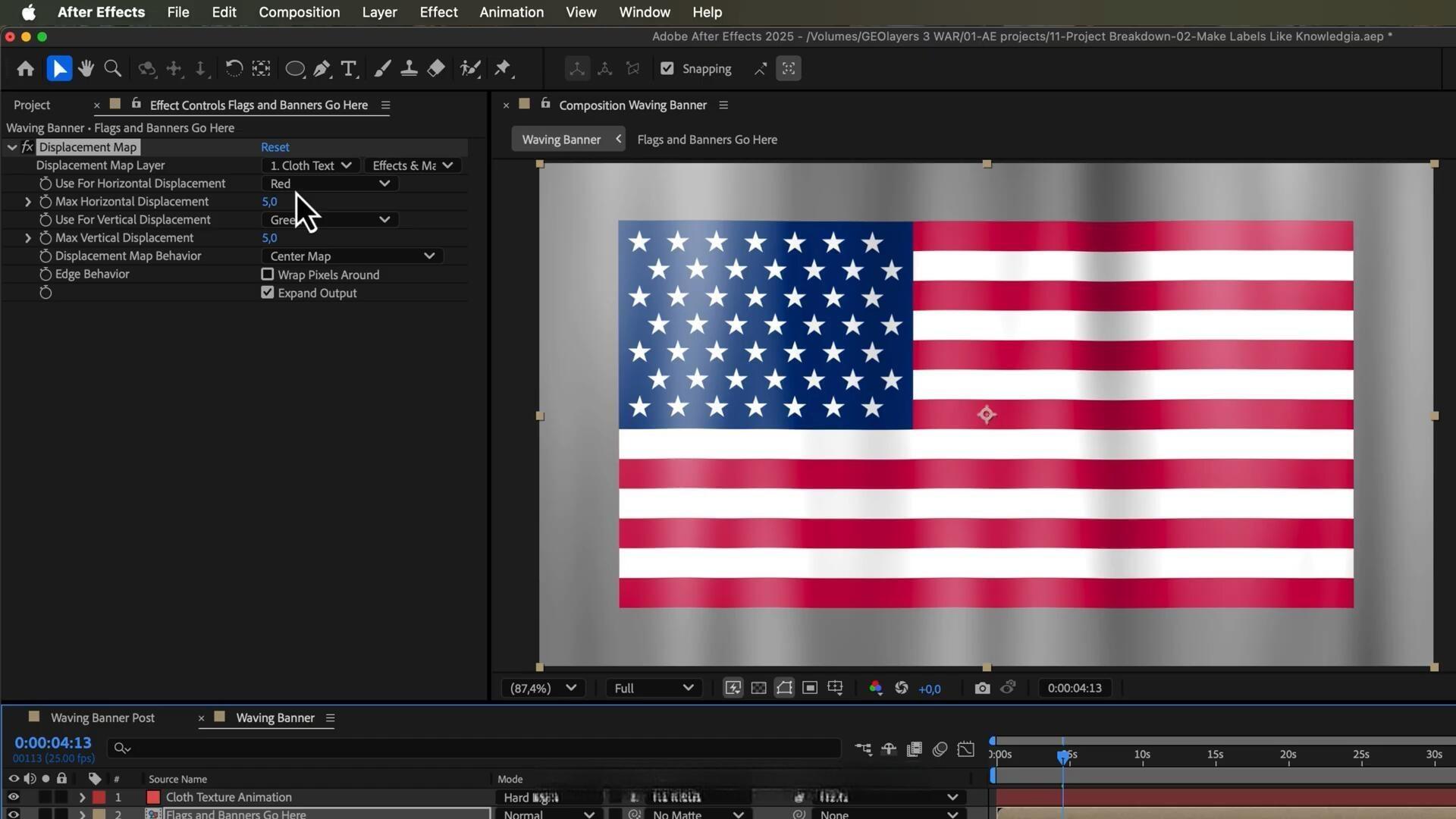Select the Puppet Pin tool
The image size is (1456, 819).
[502, 69]
